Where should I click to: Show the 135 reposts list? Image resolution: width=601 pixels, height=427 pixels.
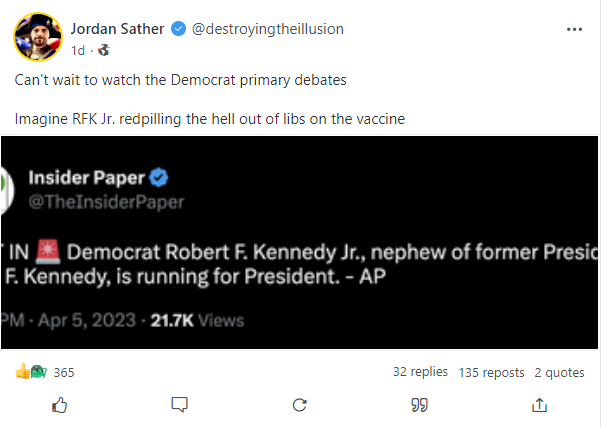coord(491,372)
